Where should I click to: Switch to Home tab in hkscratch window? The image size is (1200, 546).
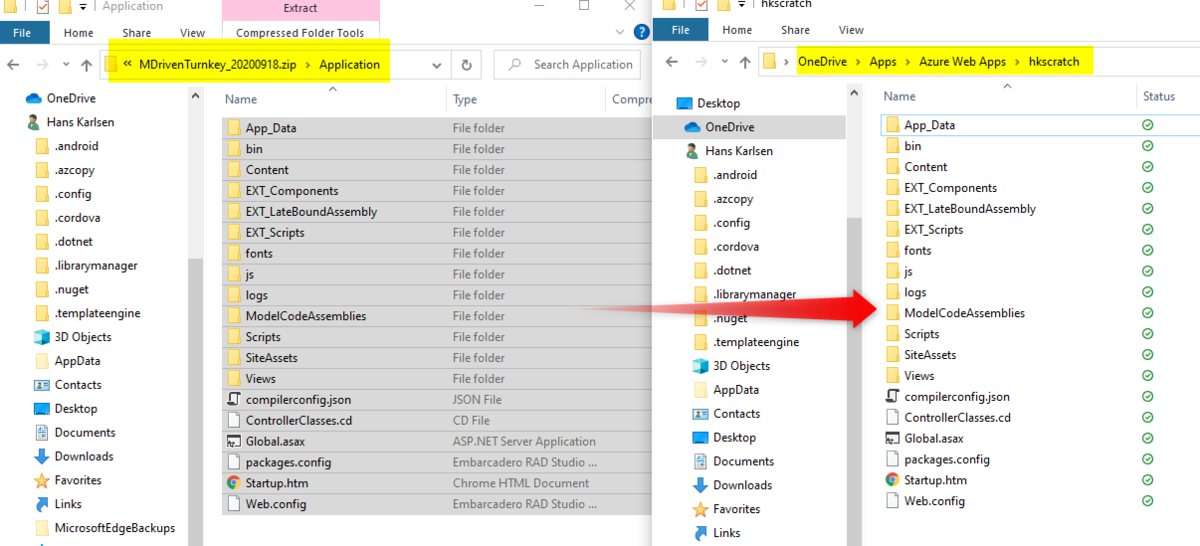[737, 30]
